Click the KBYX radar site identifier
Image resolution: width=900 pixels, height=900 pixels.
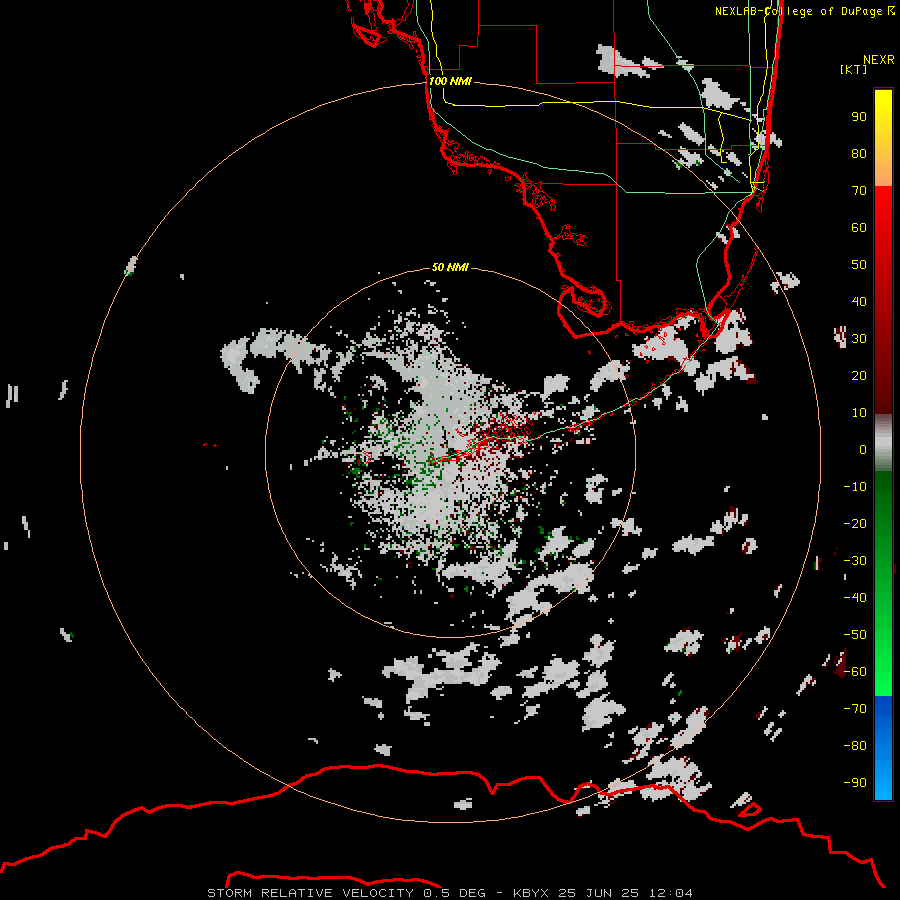click(531, 893)
